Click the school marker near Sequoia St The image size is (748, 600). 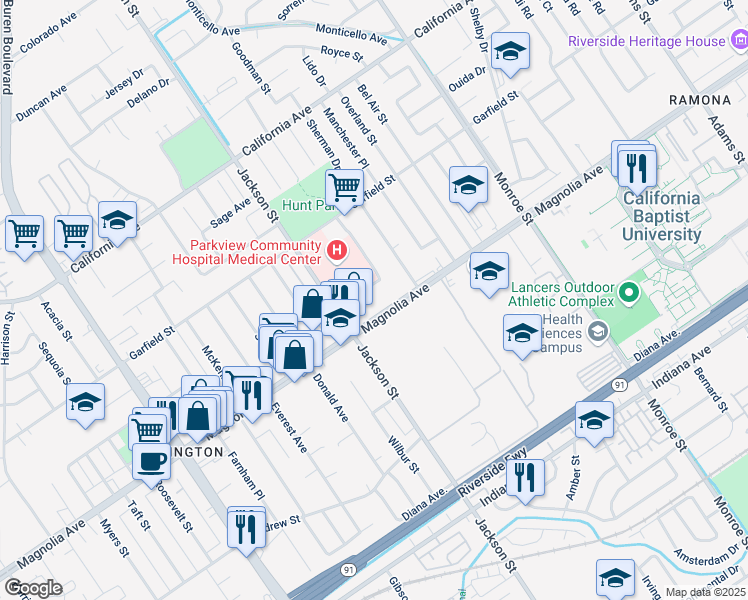[85, 403]
